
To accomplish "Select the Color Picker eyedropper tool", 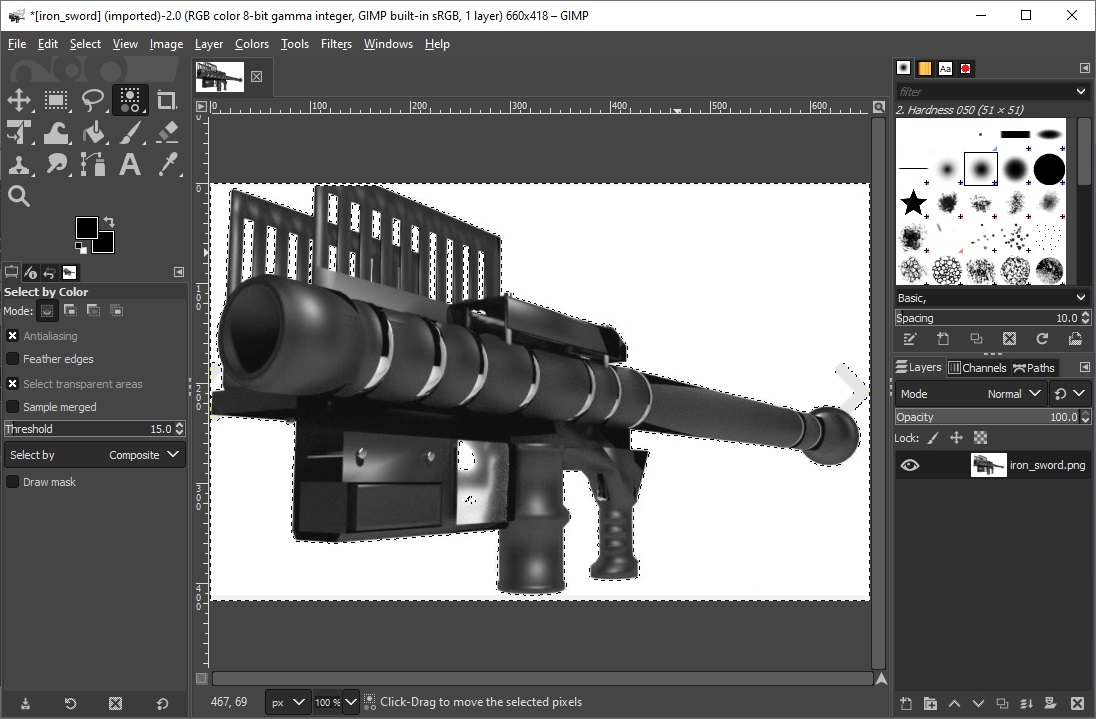I will [167, 165].
